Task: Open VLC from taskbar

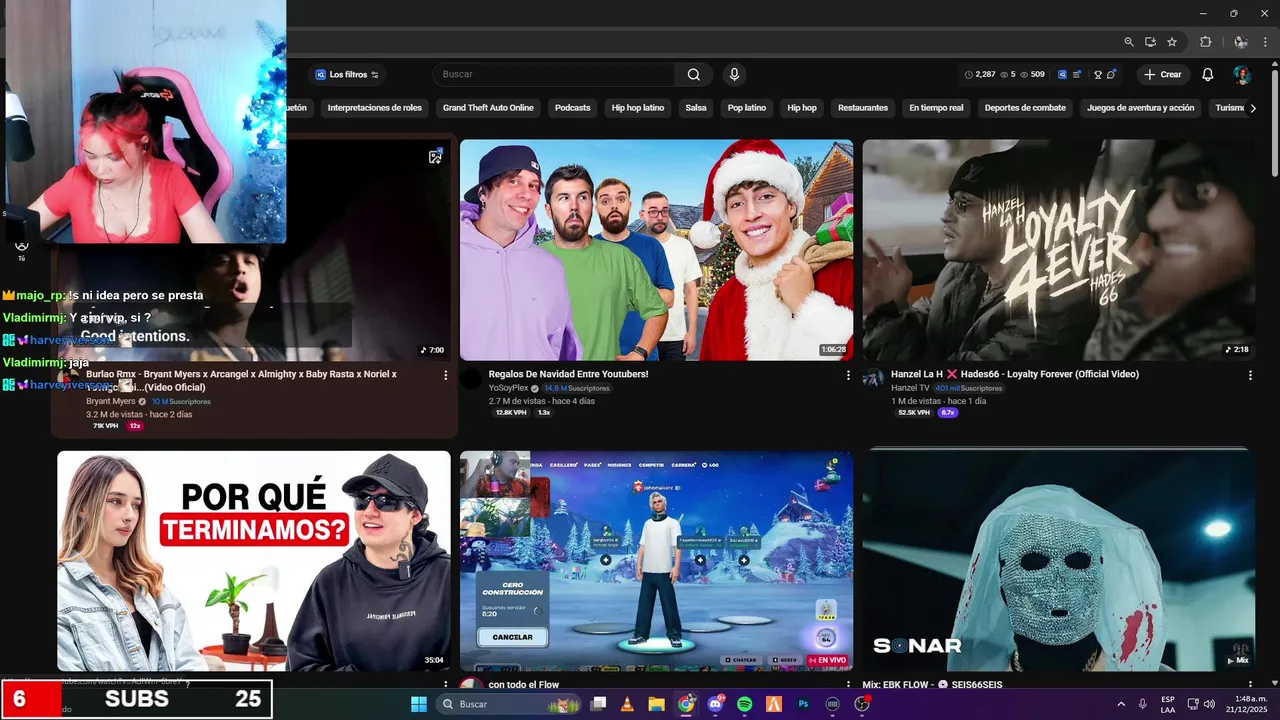Action: pyautogui.click(x=627, y=704)
